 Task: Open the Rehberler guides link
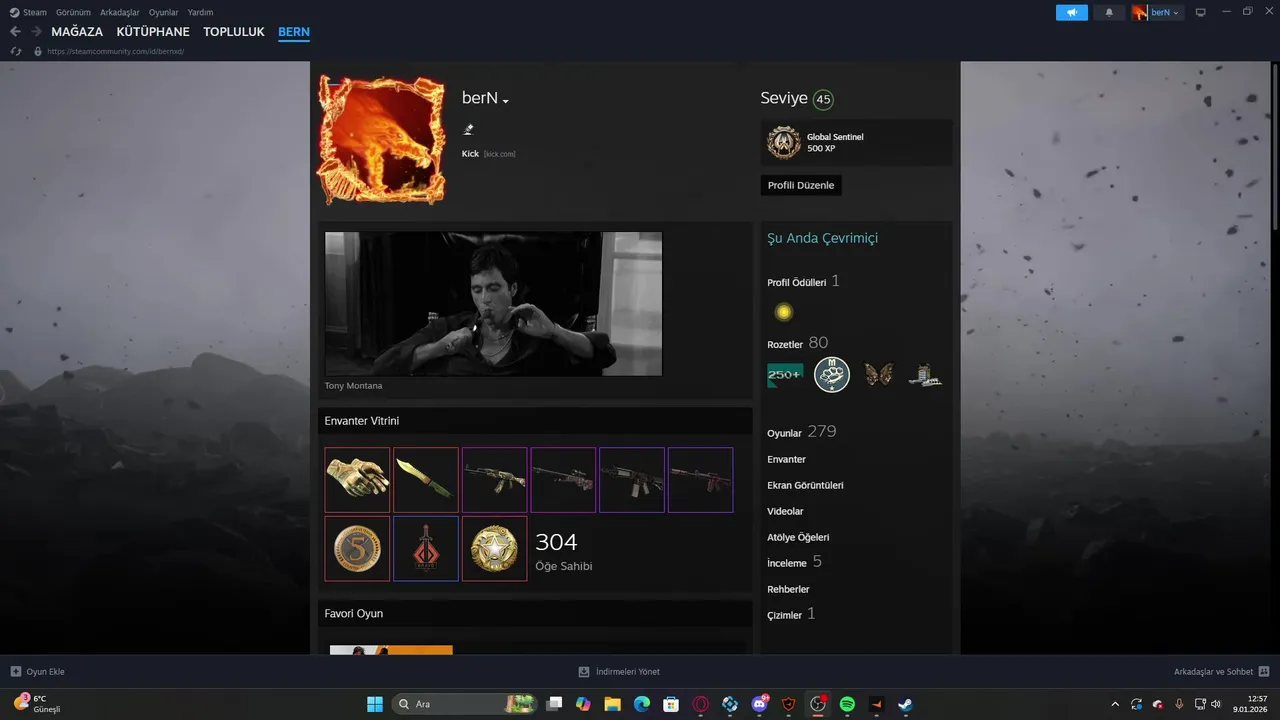788,589
